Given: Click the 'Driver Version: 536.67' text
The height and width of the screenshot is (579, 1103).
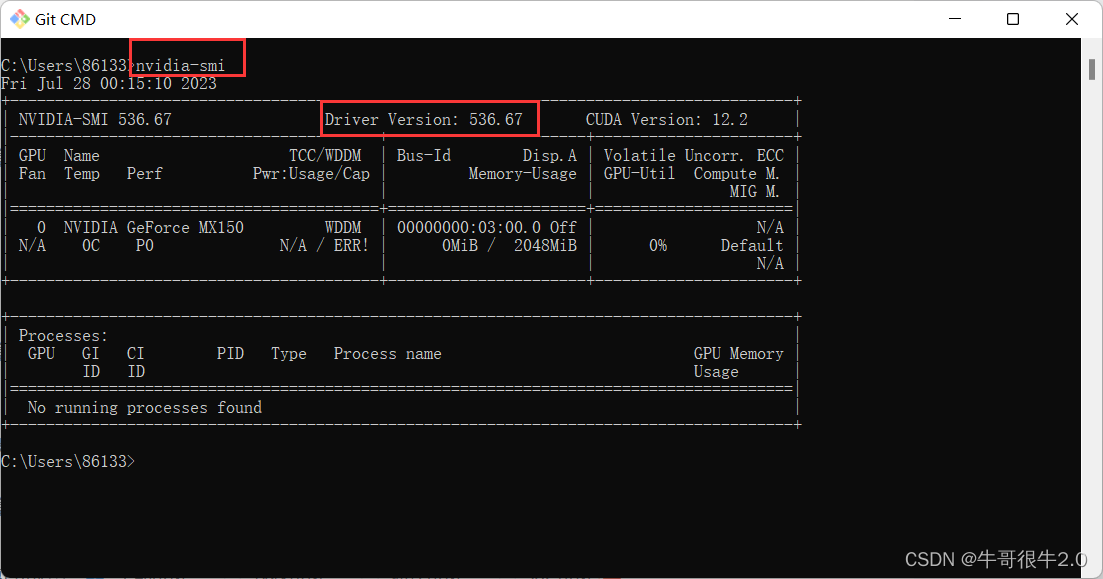Looking at the screenshot, I should click(x=423, y=120).
